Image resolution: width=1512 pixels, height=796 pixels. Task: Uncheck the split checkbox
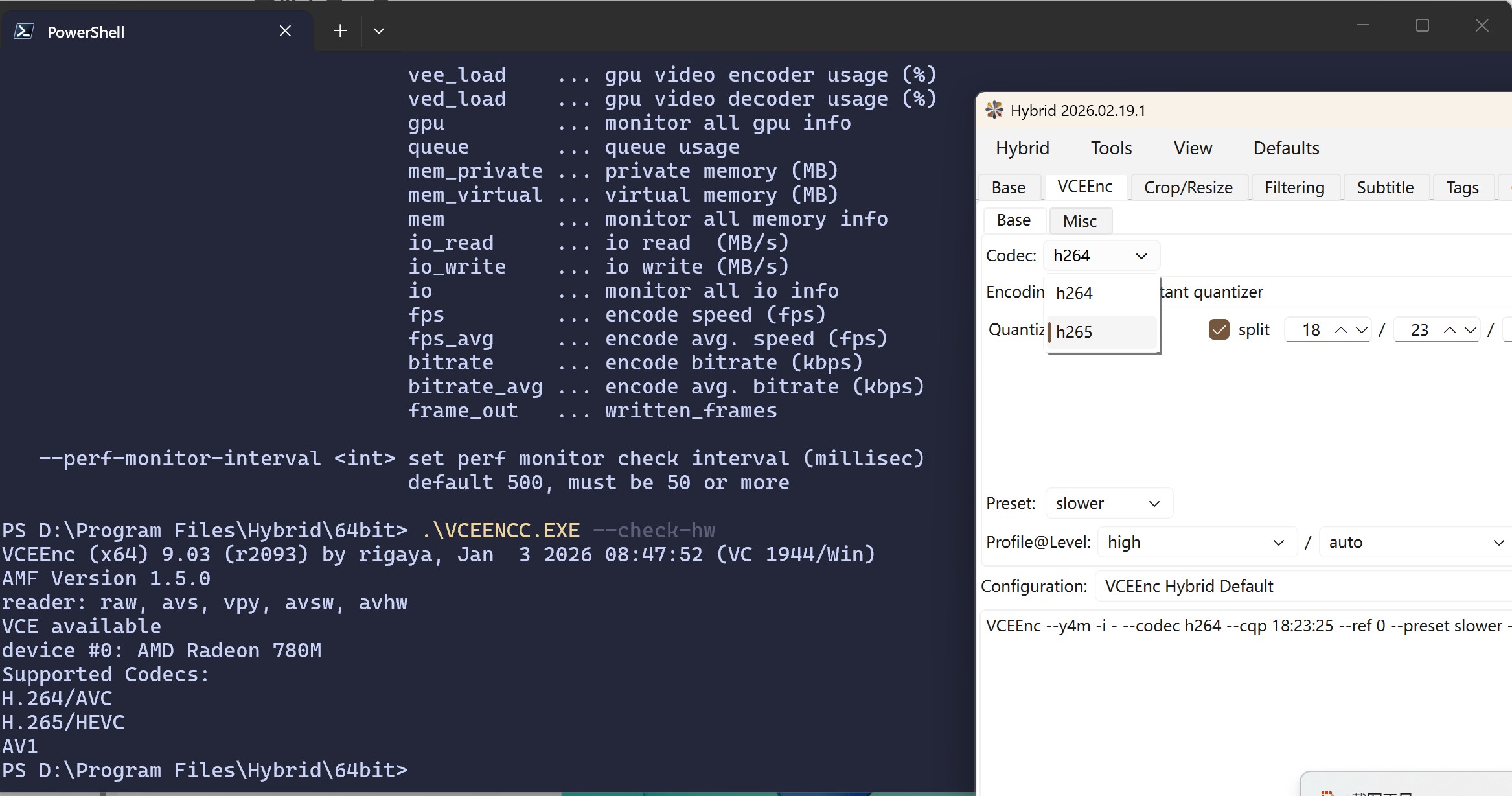1219,329
